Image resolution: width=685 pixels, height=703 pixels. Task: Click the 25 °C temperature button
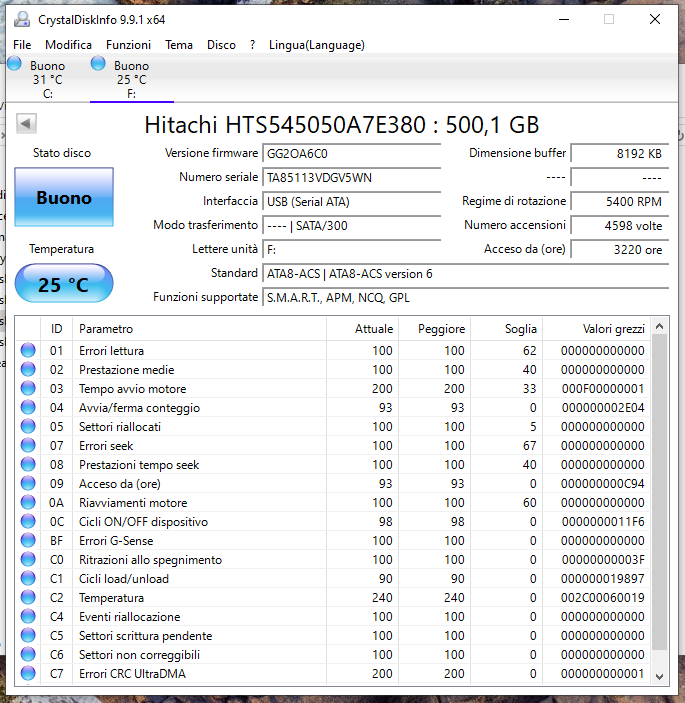click(64, 284)
